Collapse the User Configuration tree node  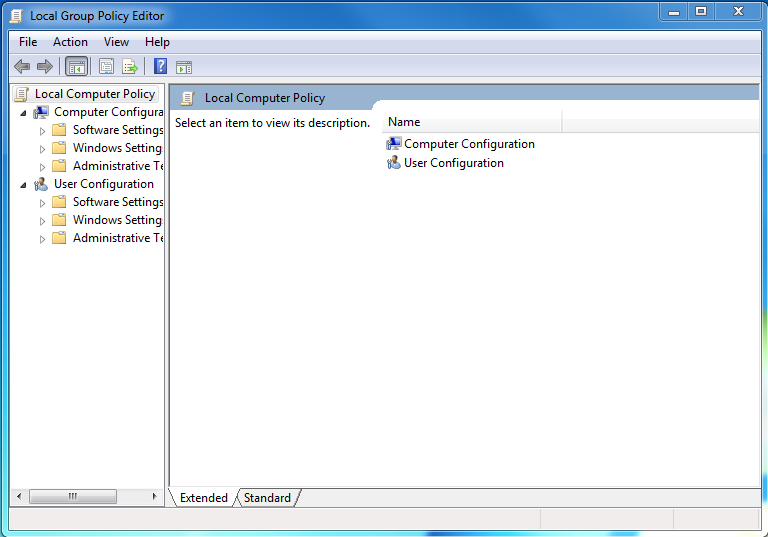[x=23, y=185]
